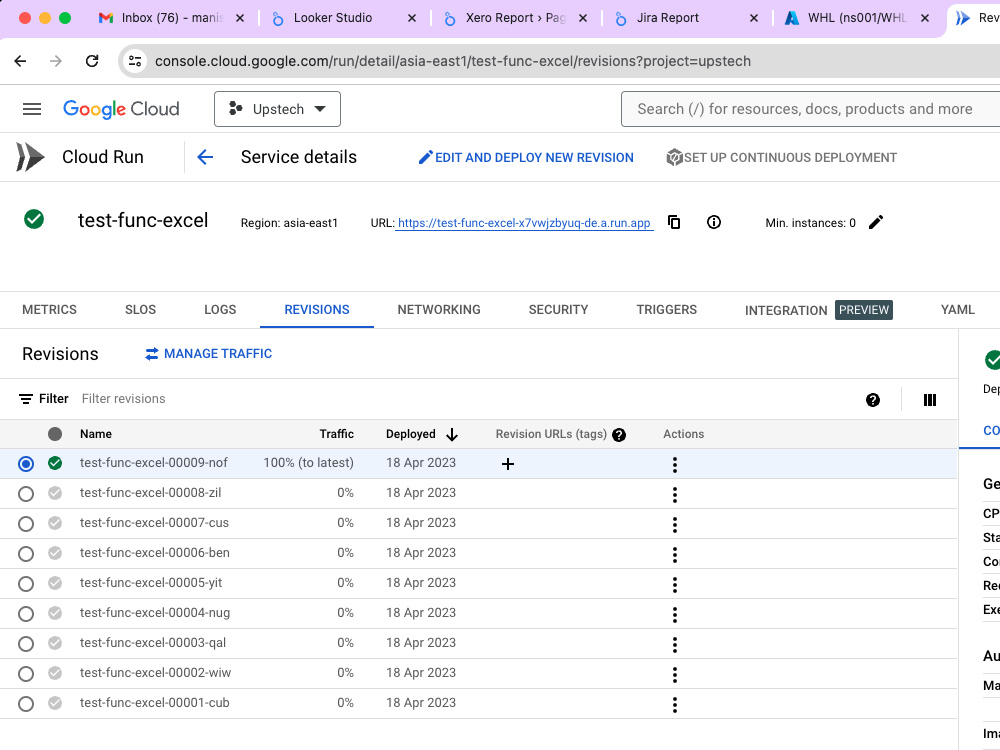This screenshot has width=1000, height=750.
Task: Click MANAGE TRAFFIC button
Action: (x=209, y=354)
